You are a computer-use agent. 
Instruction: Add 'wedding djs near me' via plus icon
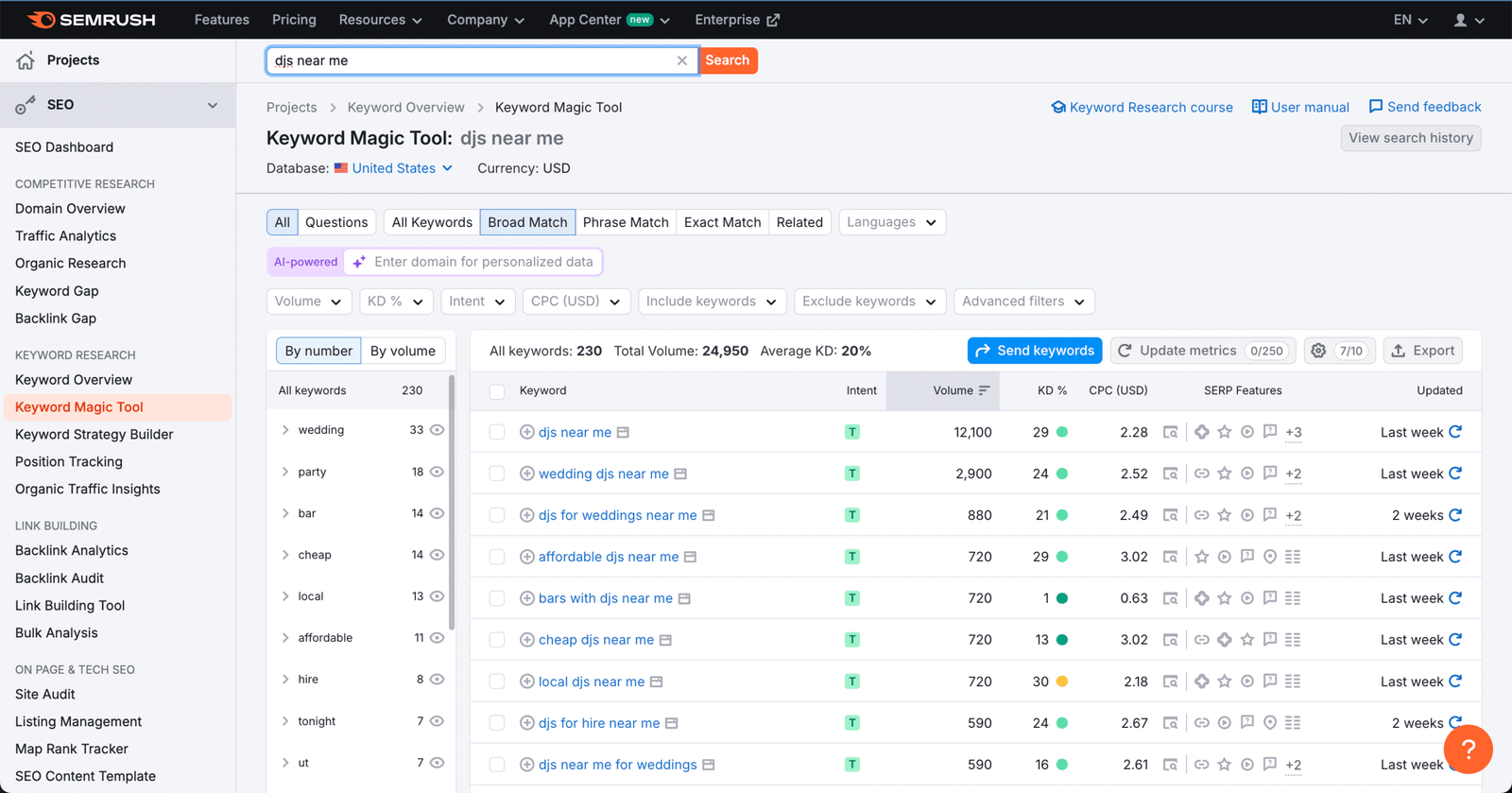click(527, 474)
